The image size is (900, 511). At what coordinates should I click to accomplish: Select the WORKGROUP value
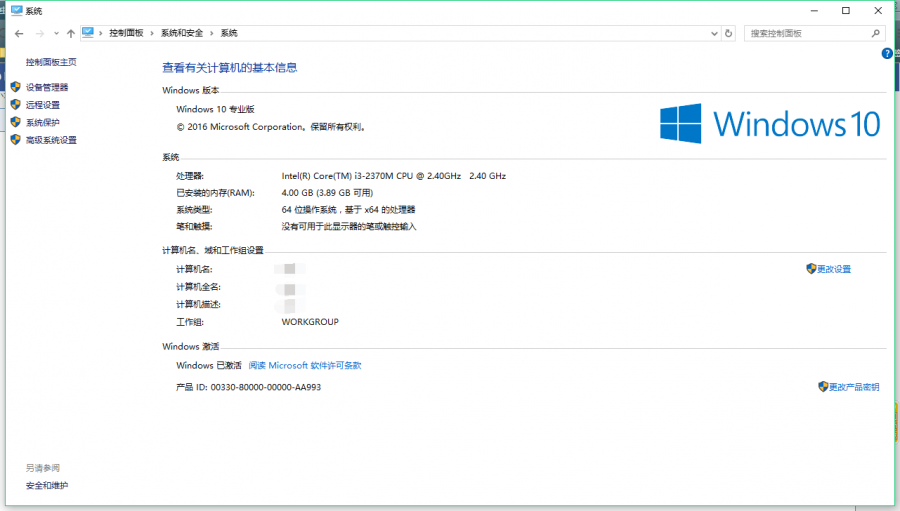coord(310,322)
